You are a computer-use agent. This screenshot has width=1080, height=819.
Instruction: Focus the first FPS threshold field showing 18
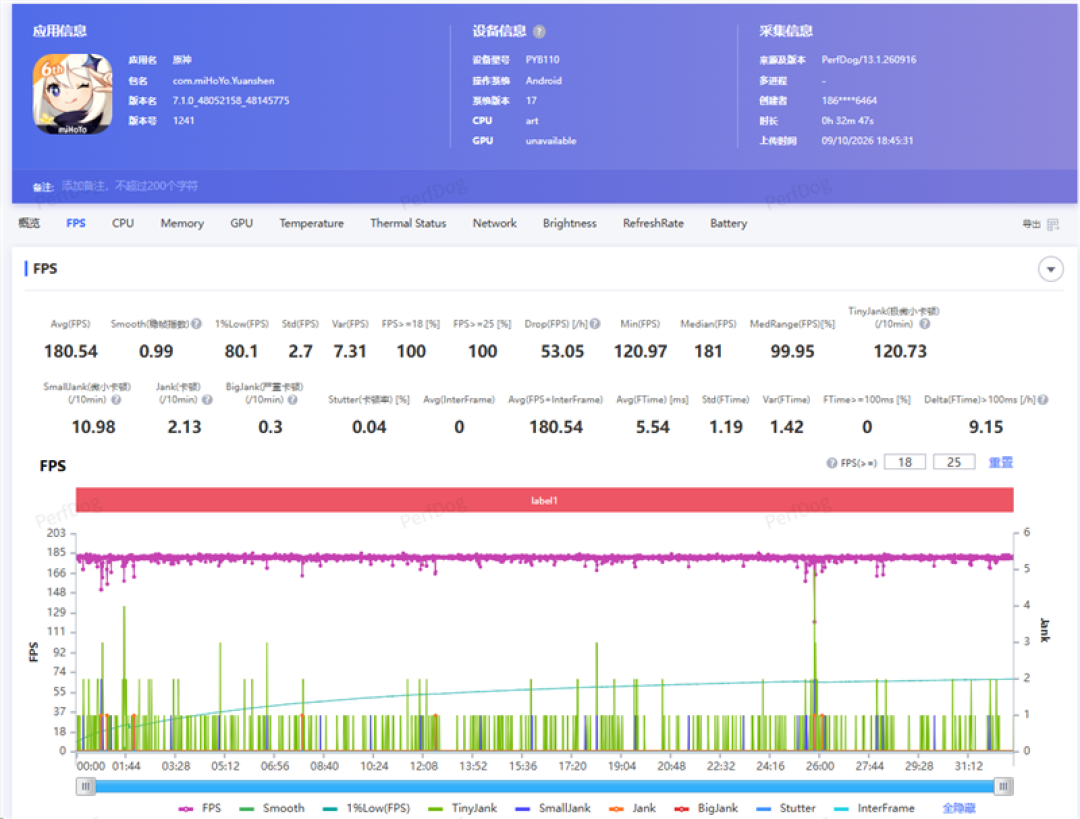pos(905,462)
